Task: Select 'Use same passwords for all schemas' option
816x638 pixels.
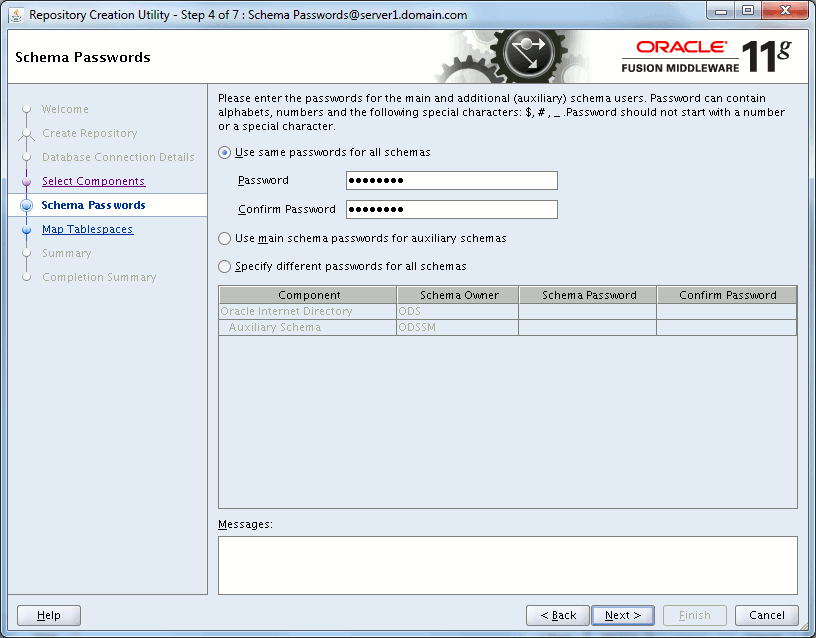Action: [x=224, y=152]
